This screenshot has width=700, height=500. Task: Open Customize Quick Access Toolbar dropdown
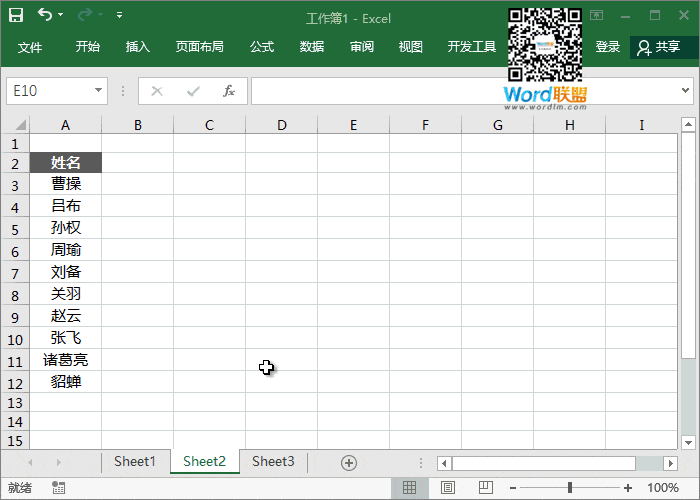(x=119, y=15)
